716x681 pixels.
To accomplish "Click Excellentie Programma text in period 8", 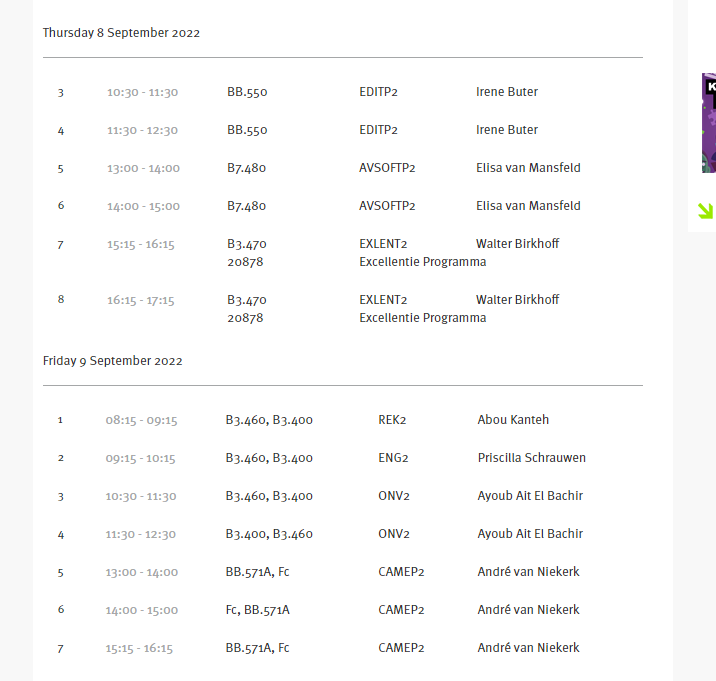I will tap(422, 318).
